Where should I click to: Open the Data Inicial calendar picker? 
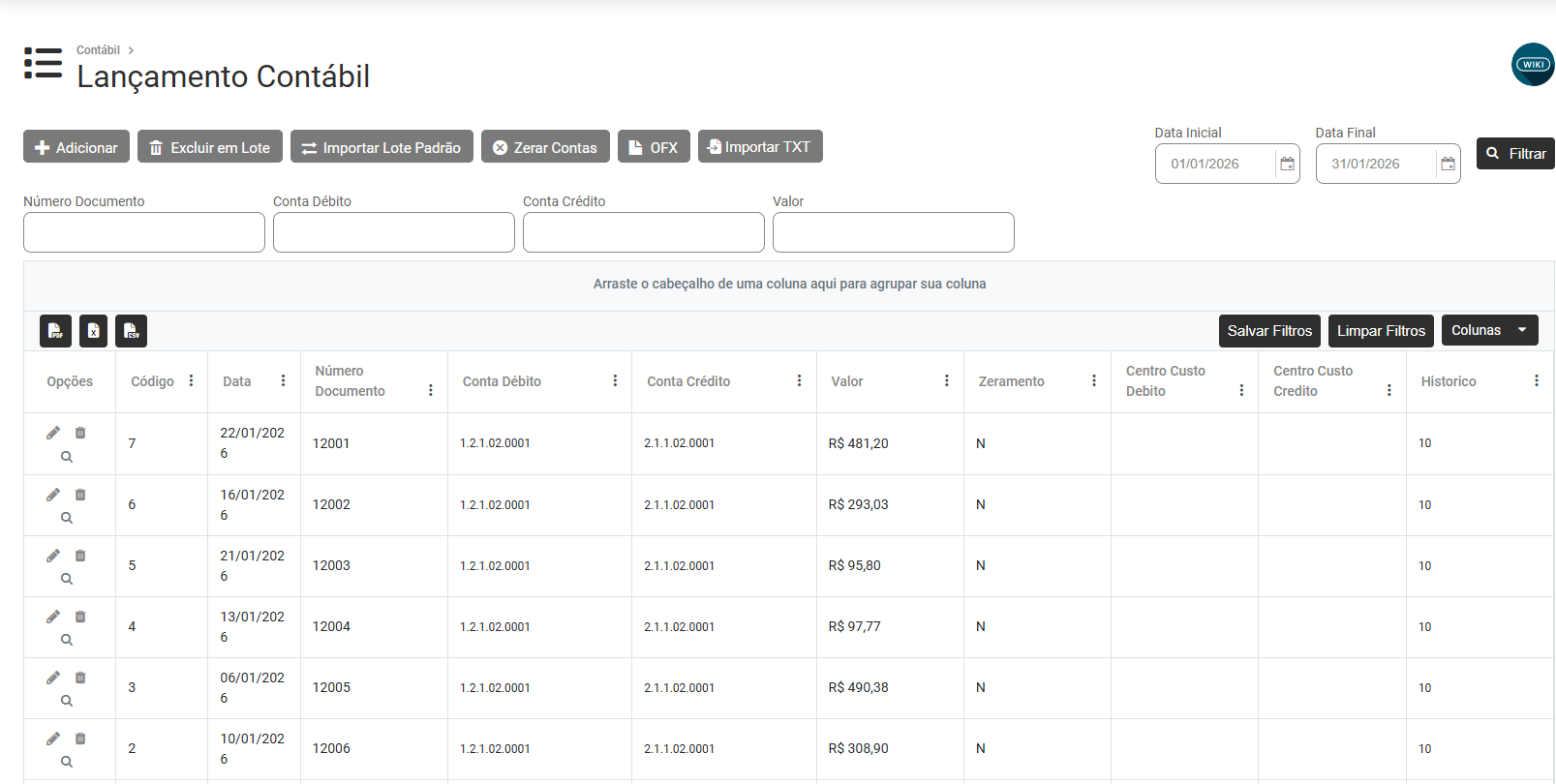click(x=1287, y=164)
